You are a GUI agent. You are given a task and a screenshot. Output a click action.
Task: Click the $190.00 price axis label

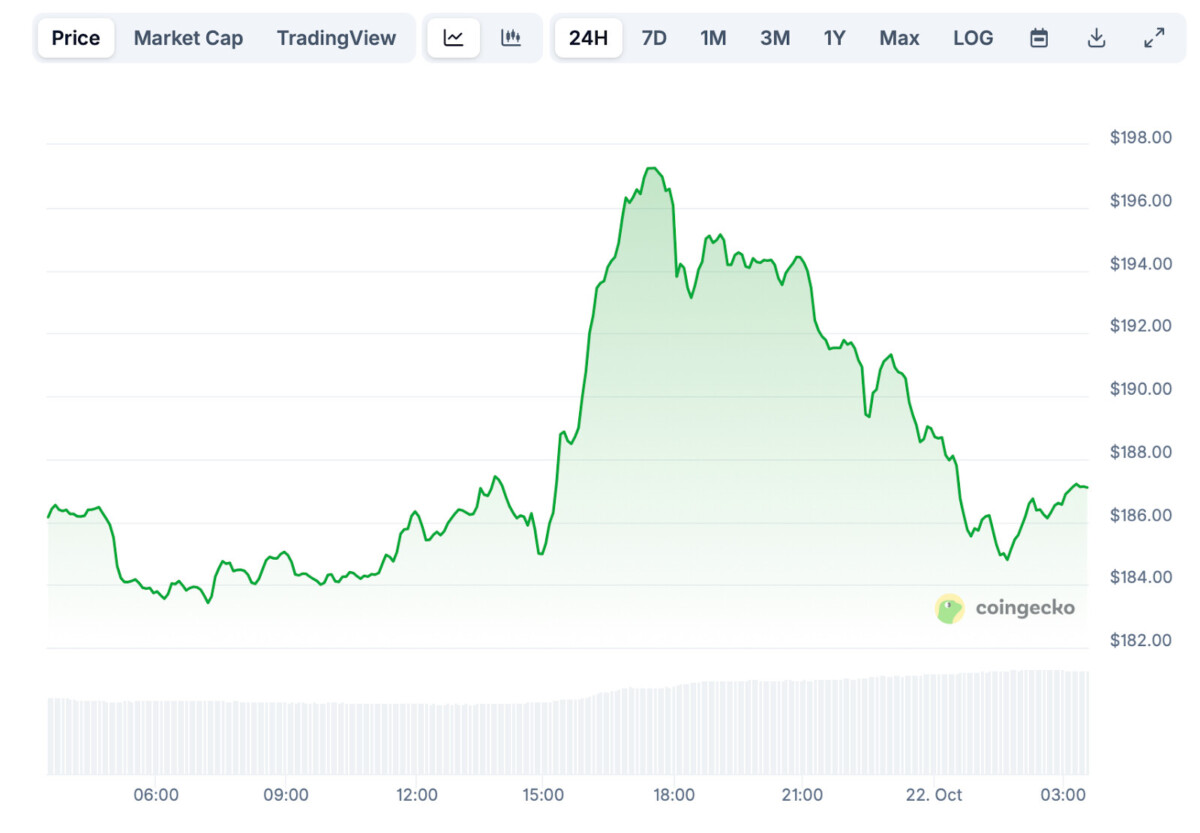1140,389
